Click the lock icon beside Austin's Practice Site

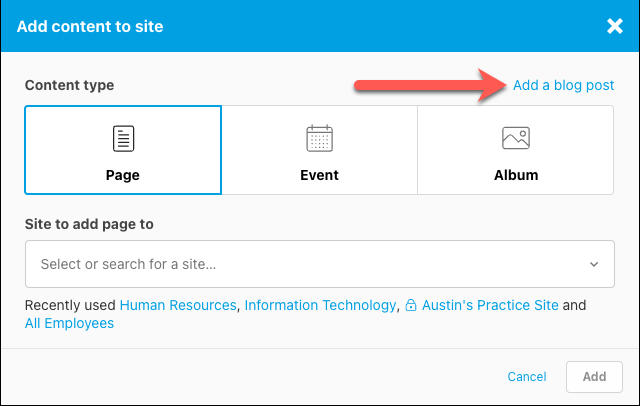point(411,305)
